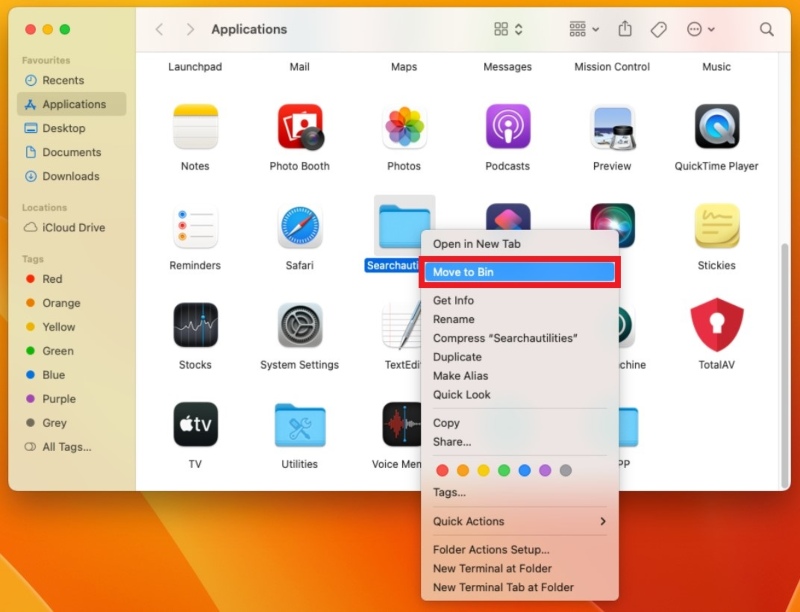This screenshot has height=612, width=800.
Task: Open Tags… from context menu
Action: (519, 492)
